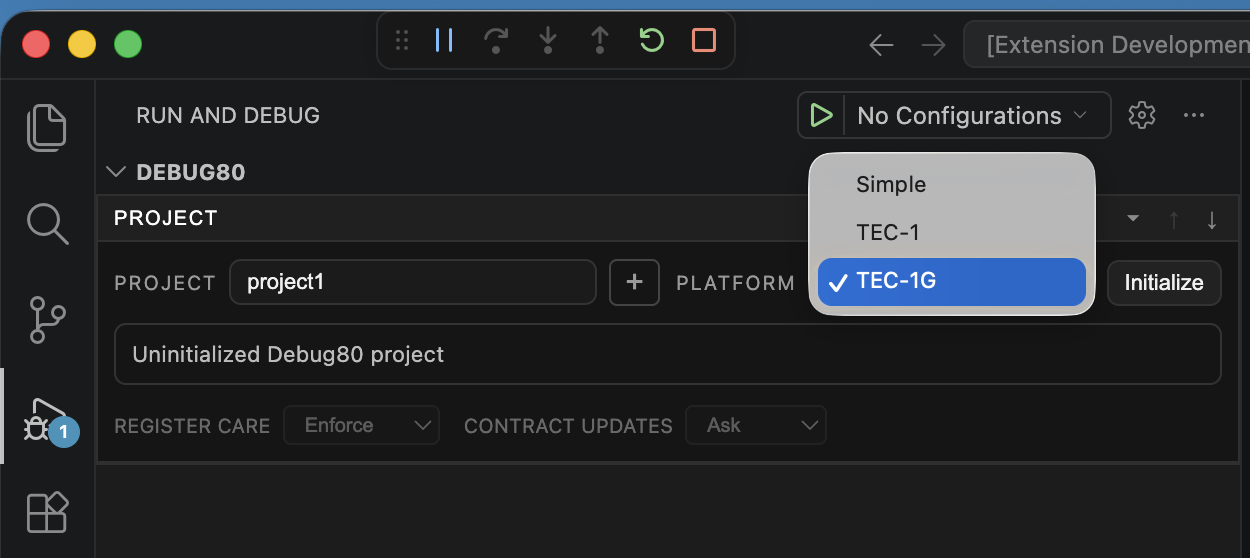This screenshot has height=558, width=1250.
Task: Choose Simple from platform list
Action: click(x=952, y=185)
